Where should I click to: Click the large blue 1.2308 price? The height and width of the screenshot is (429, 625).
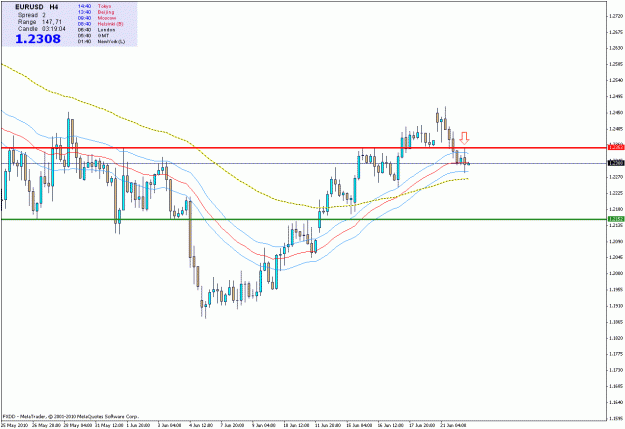click(x=38, y=39)
